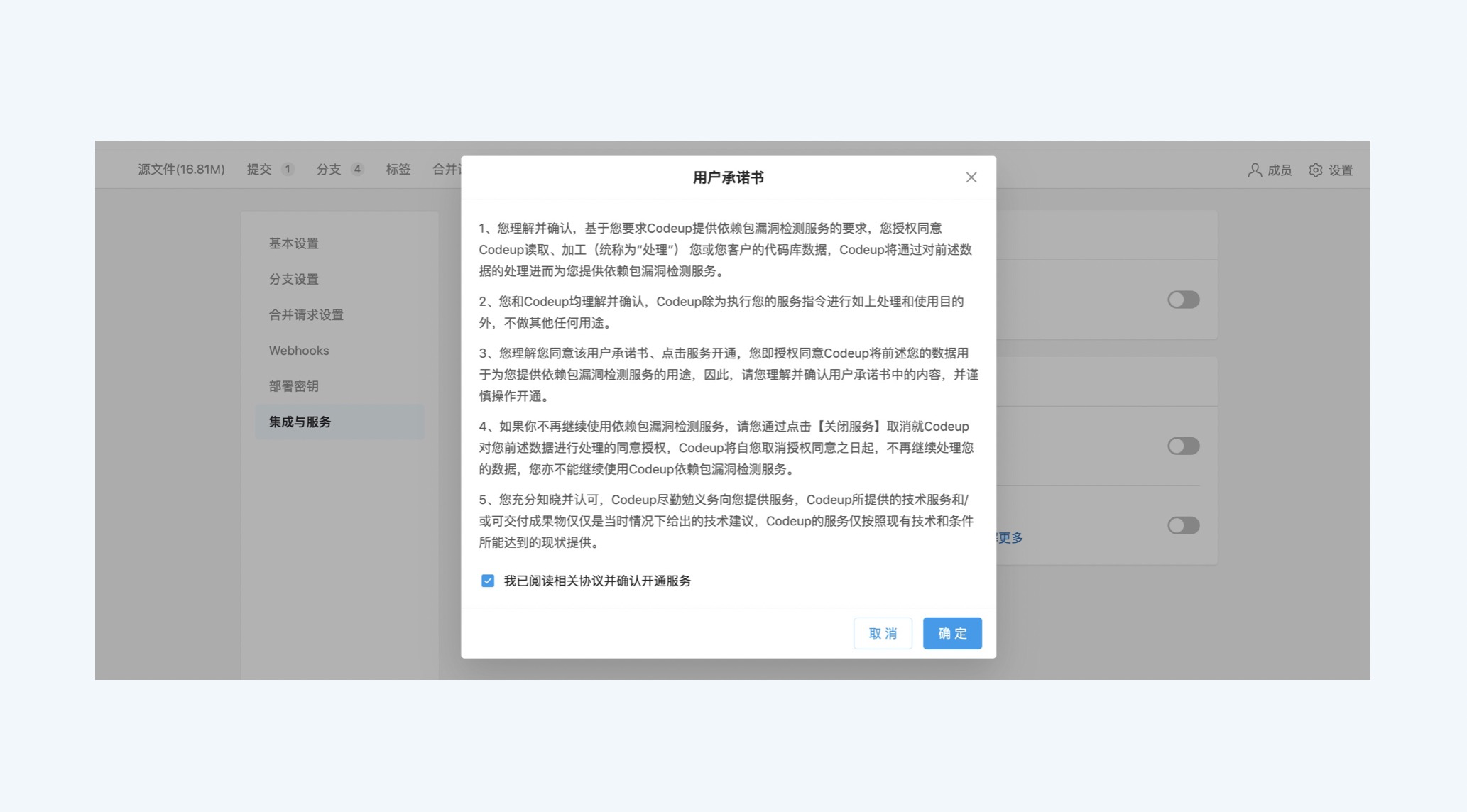1467x812 pixels.
Task: Open 合并请求设置 in the sidebar
Action: 339,314
